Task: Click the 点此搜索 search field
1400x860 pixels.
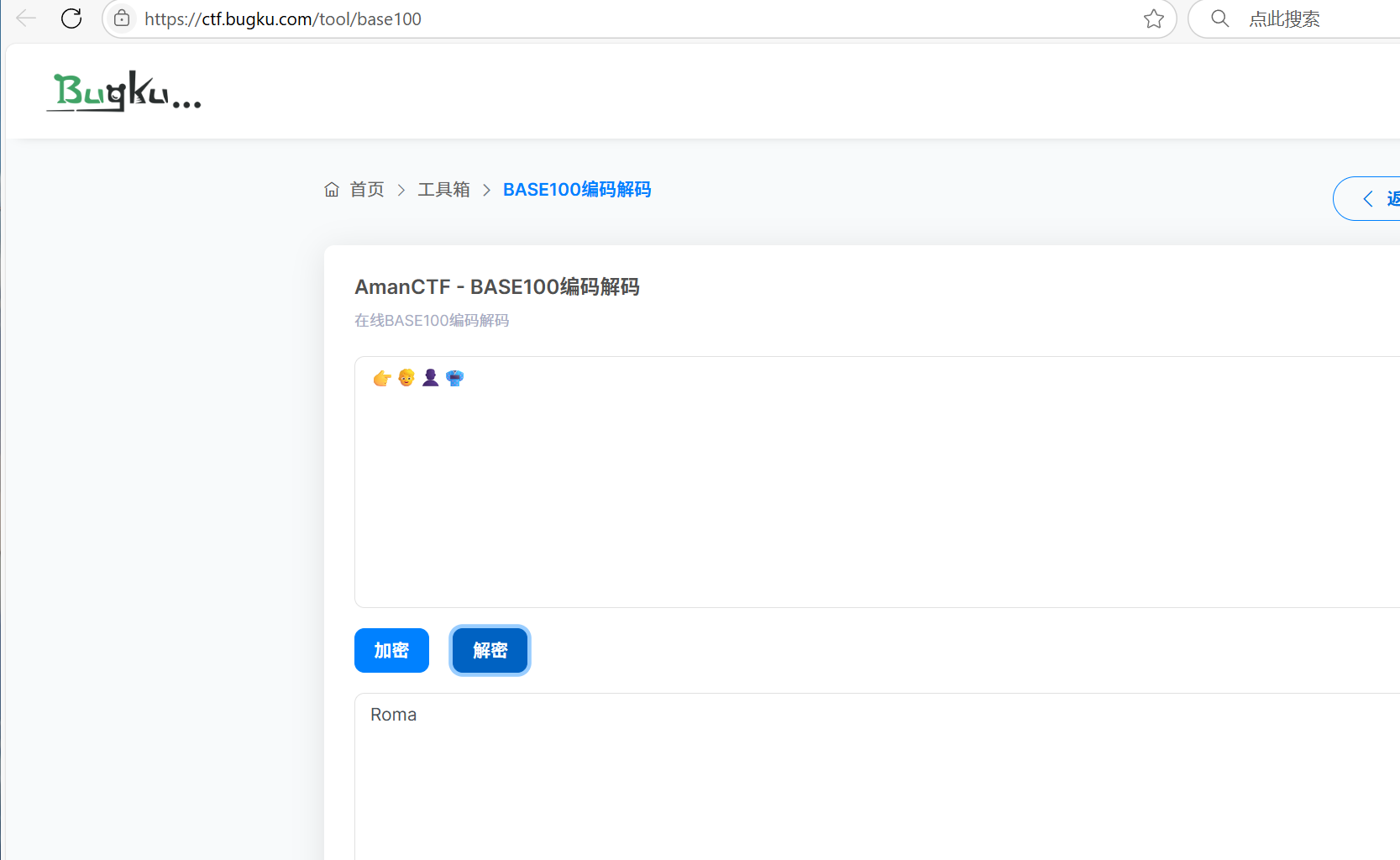Action: [x=1310, y=18]
